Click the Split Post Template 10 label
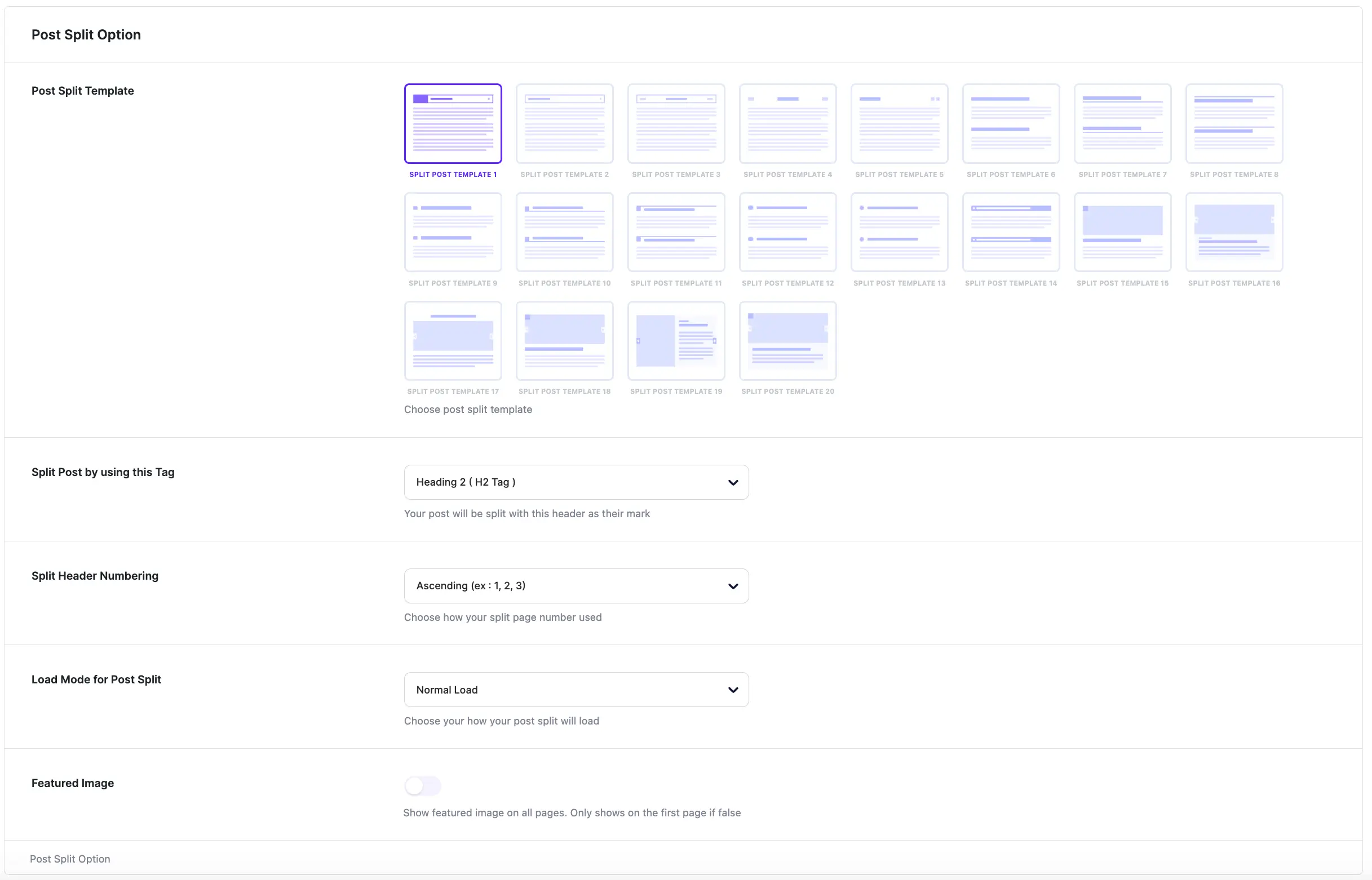 (x=564, y=283)
